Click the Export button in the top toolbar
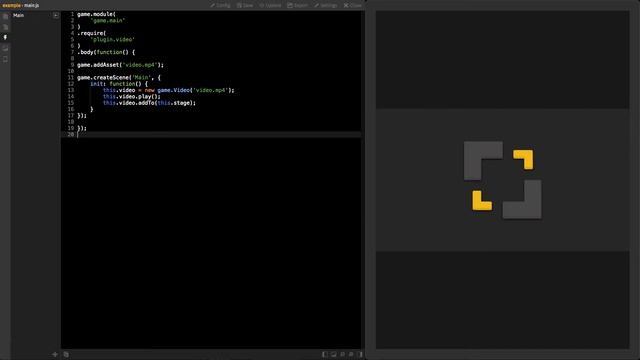Viewport: 640px width, 360px height. tap(298, 5)
